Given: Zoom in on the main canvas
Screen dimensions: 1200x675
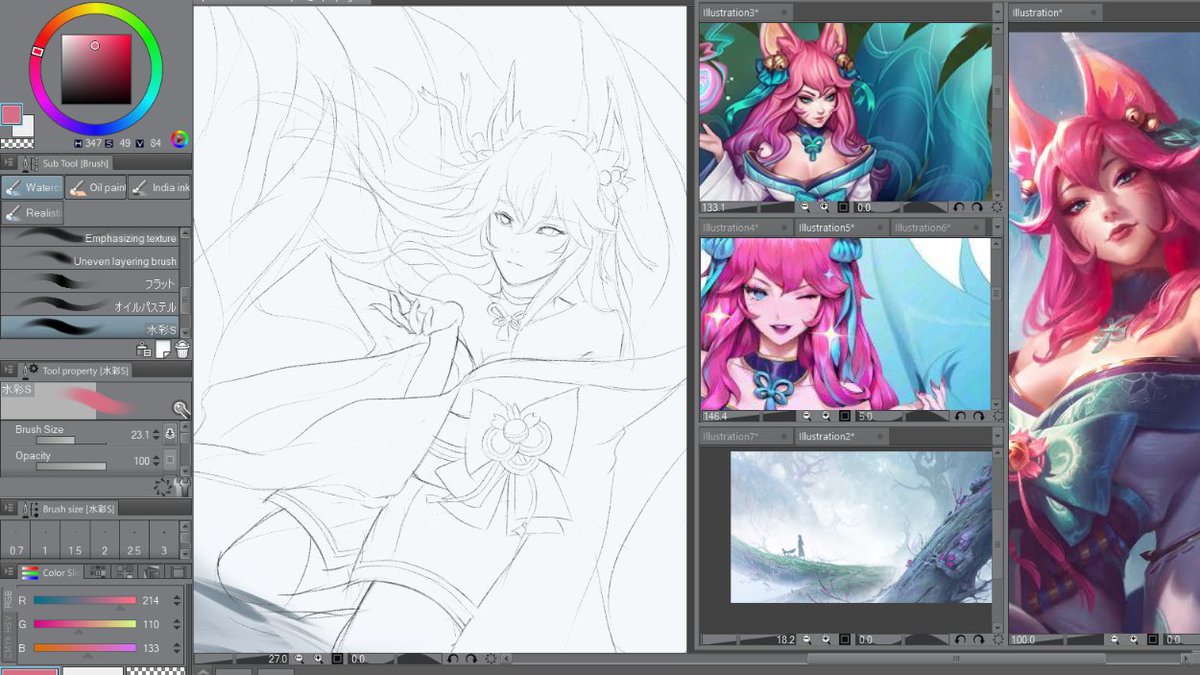Looking at the screenshot, I should click(319, 659).
